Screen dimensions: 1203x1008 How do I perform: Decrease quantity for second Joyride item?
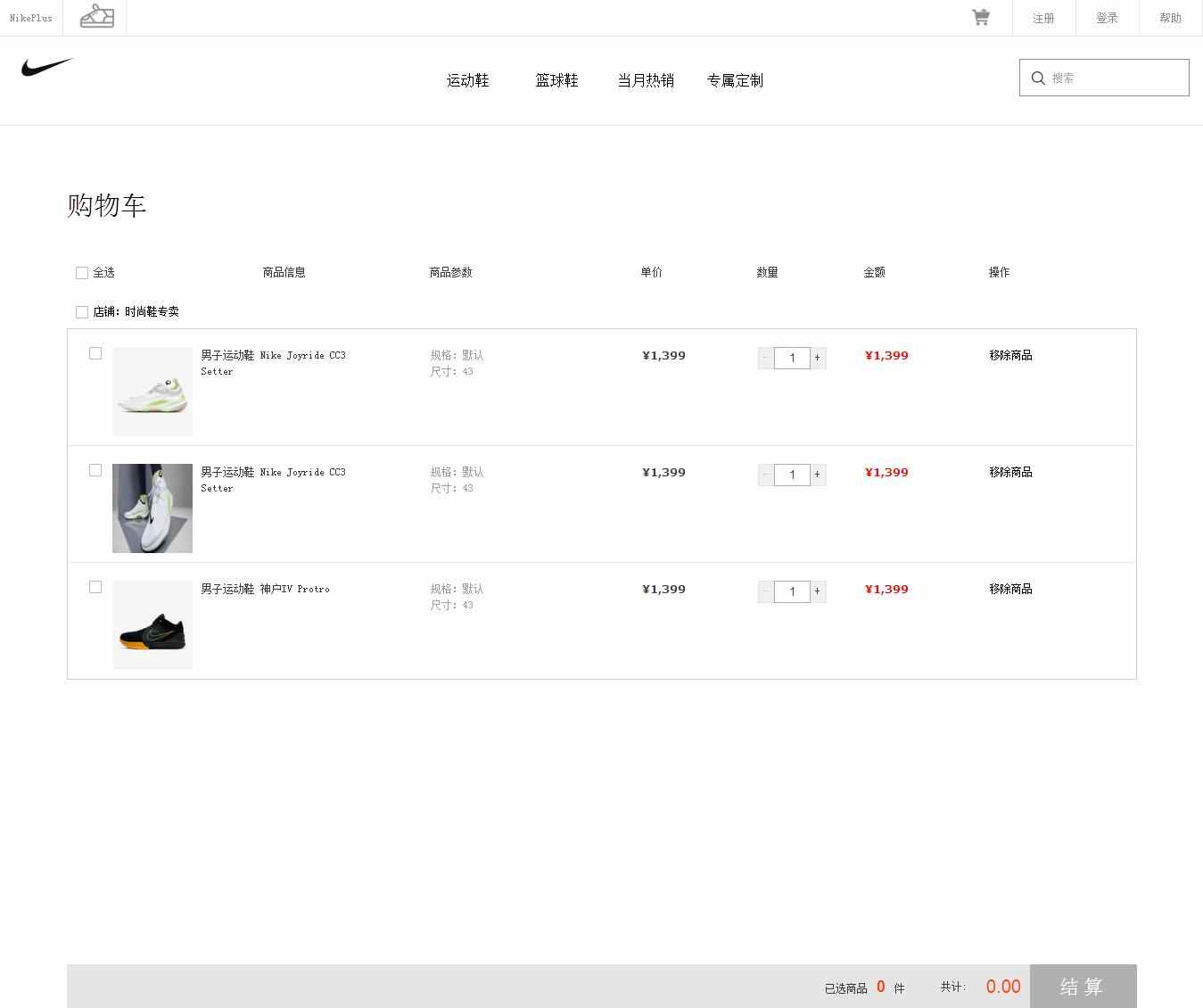pos(765,475)
